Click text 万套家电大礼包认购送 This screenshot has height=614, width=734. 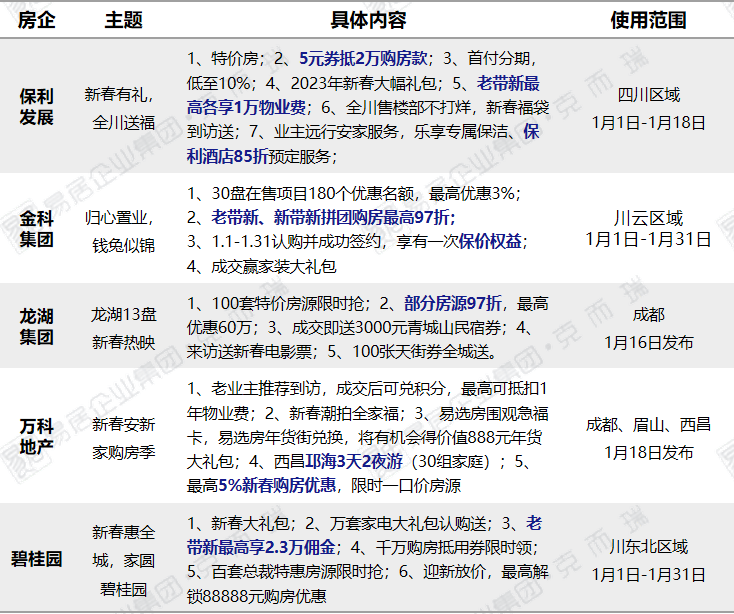click(407, 523)
